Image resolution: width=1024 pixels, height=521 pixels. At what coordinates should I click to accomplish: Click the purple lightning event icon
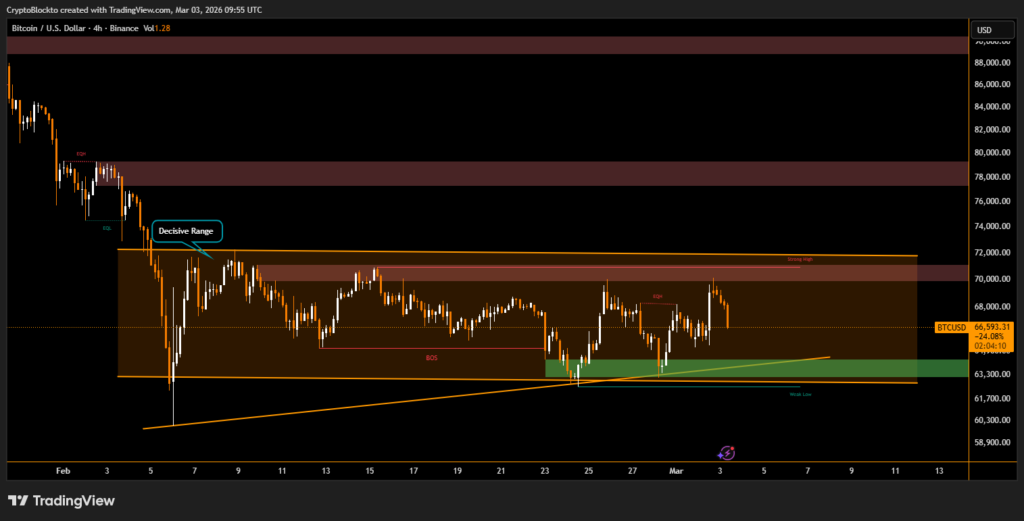(728, 453)
